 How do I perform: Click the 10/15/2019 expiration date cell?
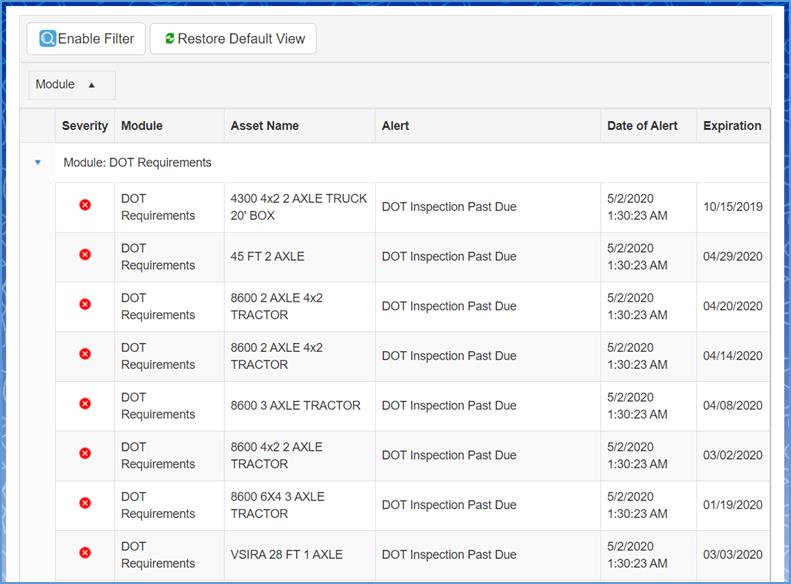coord(732,207)
